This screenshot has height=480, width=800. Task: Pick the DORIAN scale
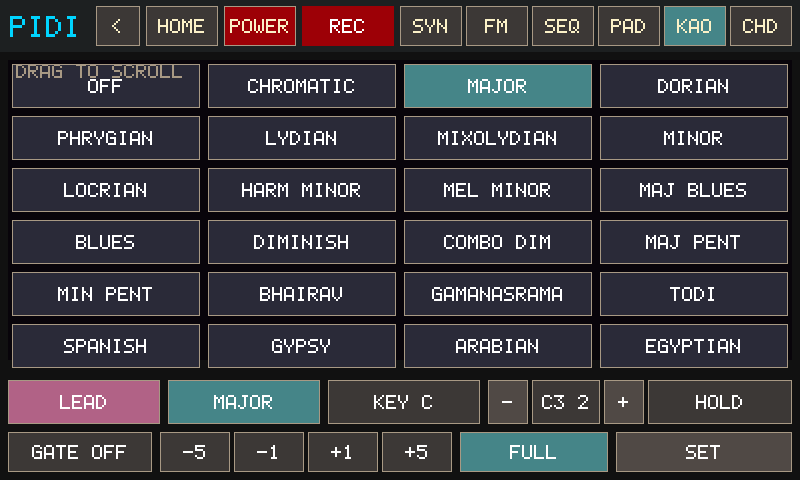[694, 86]
